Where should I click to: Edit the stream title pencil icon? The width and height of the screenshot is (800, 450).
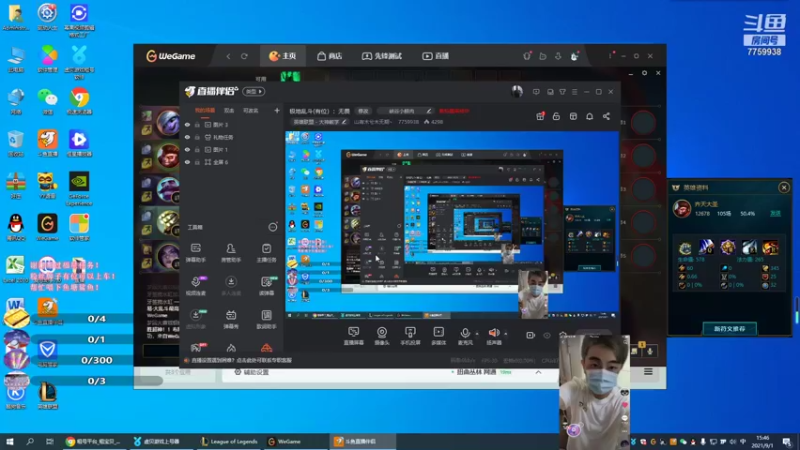click(429, 111)
